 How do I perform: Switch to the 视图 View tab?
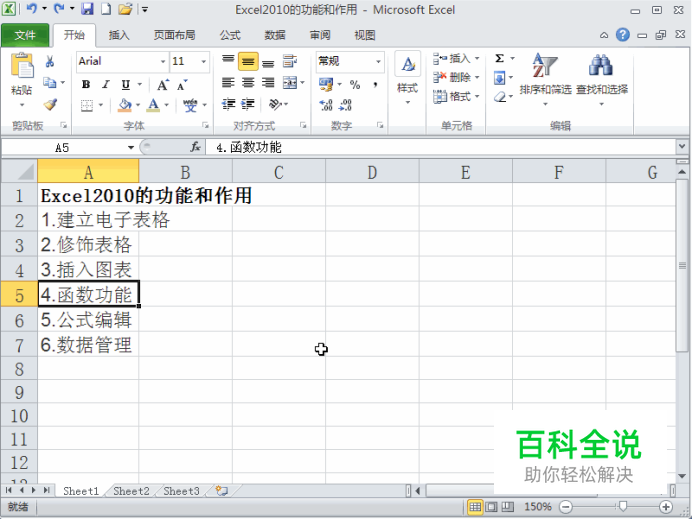click(365, 35)
